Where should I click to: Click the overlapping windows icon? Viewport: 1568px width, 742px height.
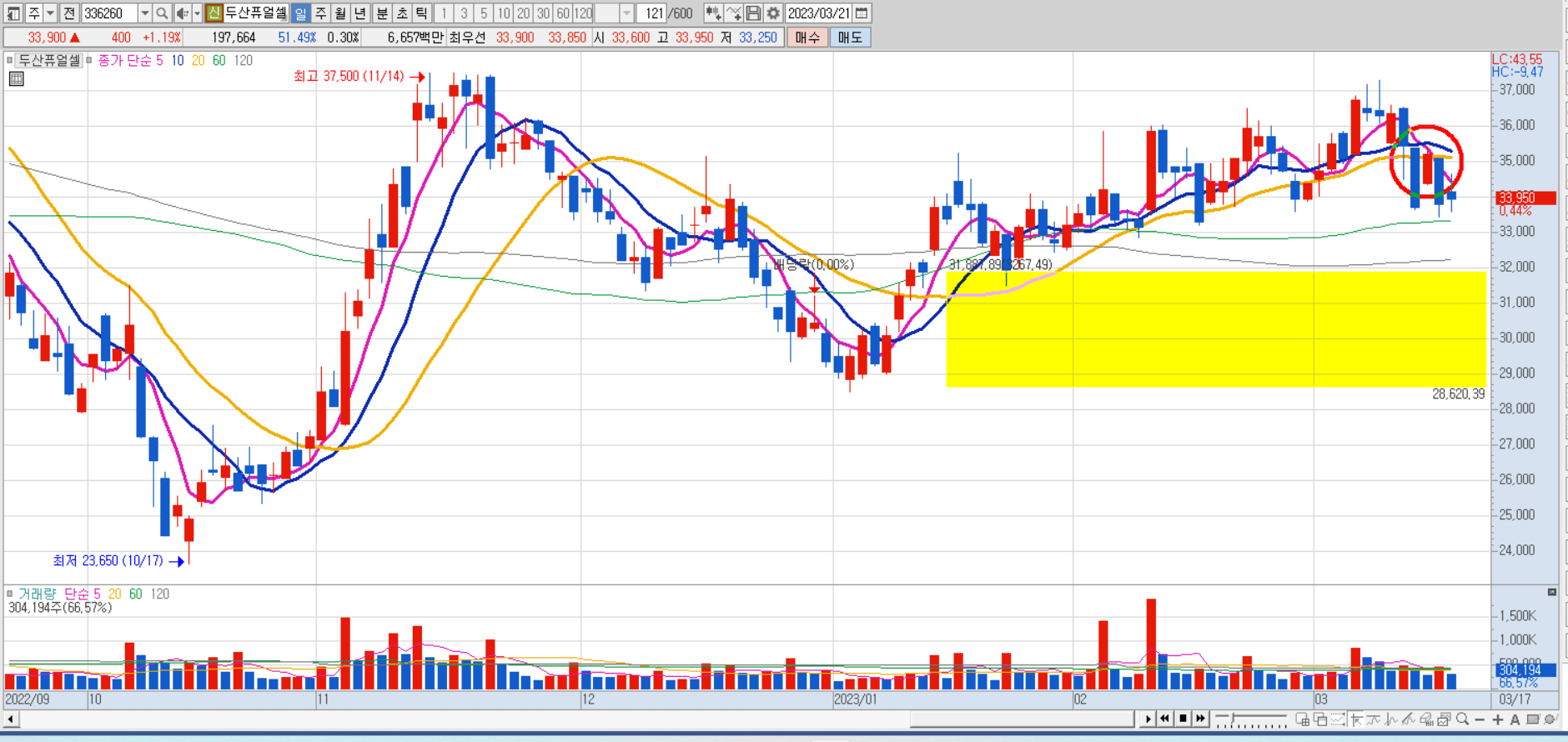[x=1320, y=719]
